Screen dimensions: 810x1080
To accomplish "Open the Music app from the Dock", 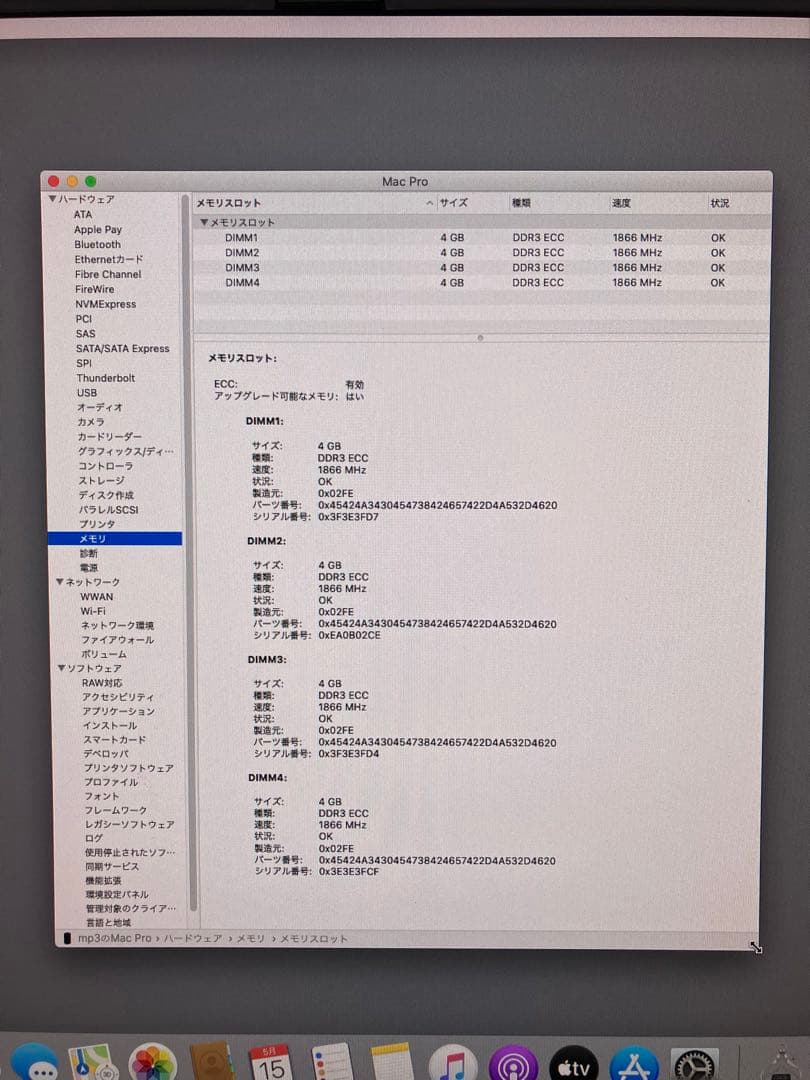I will coord(450,1062).
